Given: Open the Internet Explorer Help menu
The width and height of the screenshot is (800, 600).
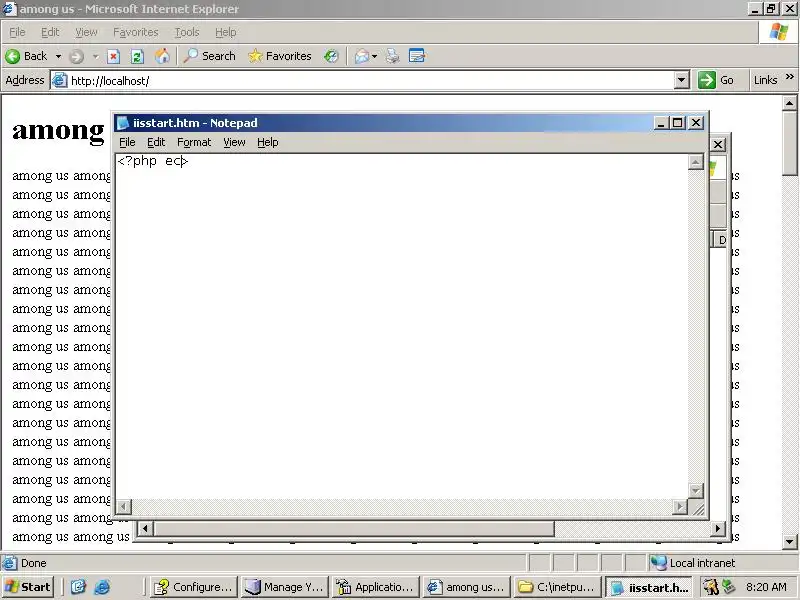Looking at the screenshot, I should click(x=226, y=32).
